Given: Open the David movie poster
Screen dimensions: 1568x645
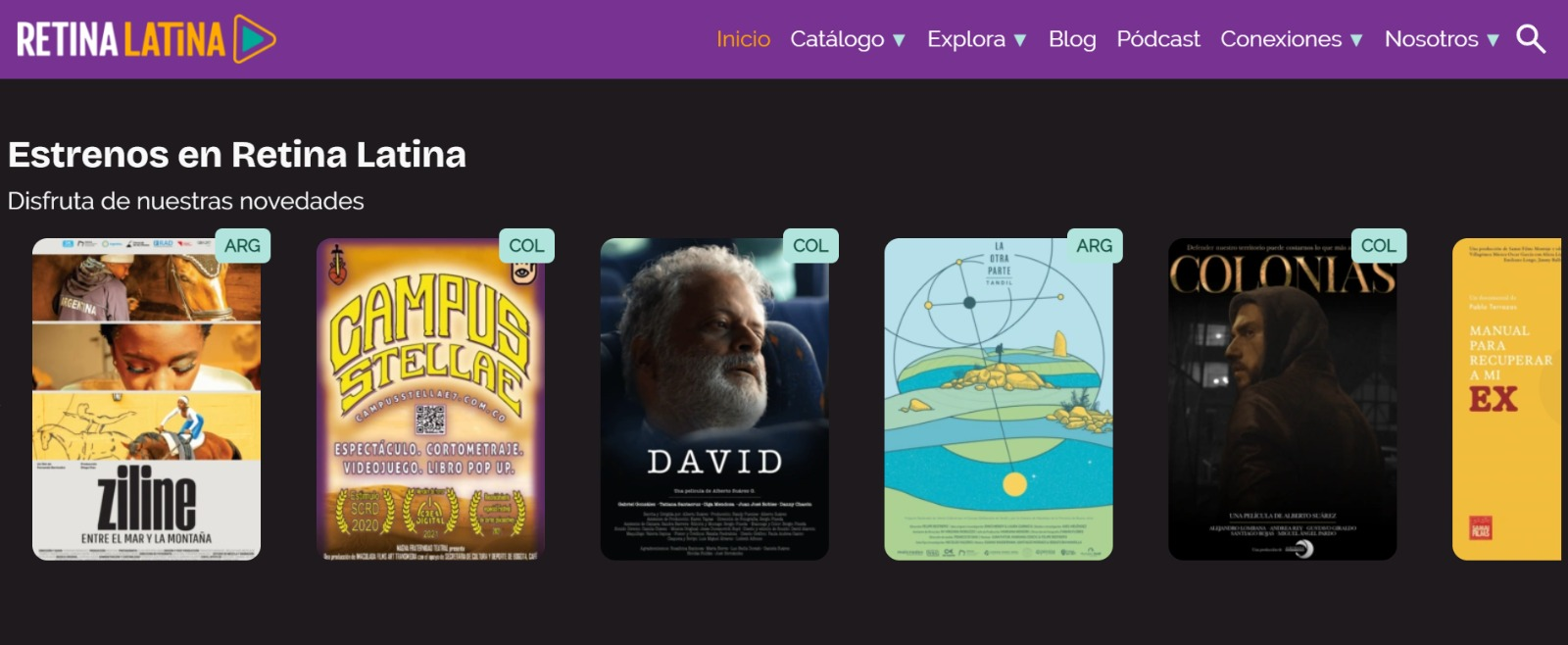Looking at the screenshot, I should tap(714, 399).
